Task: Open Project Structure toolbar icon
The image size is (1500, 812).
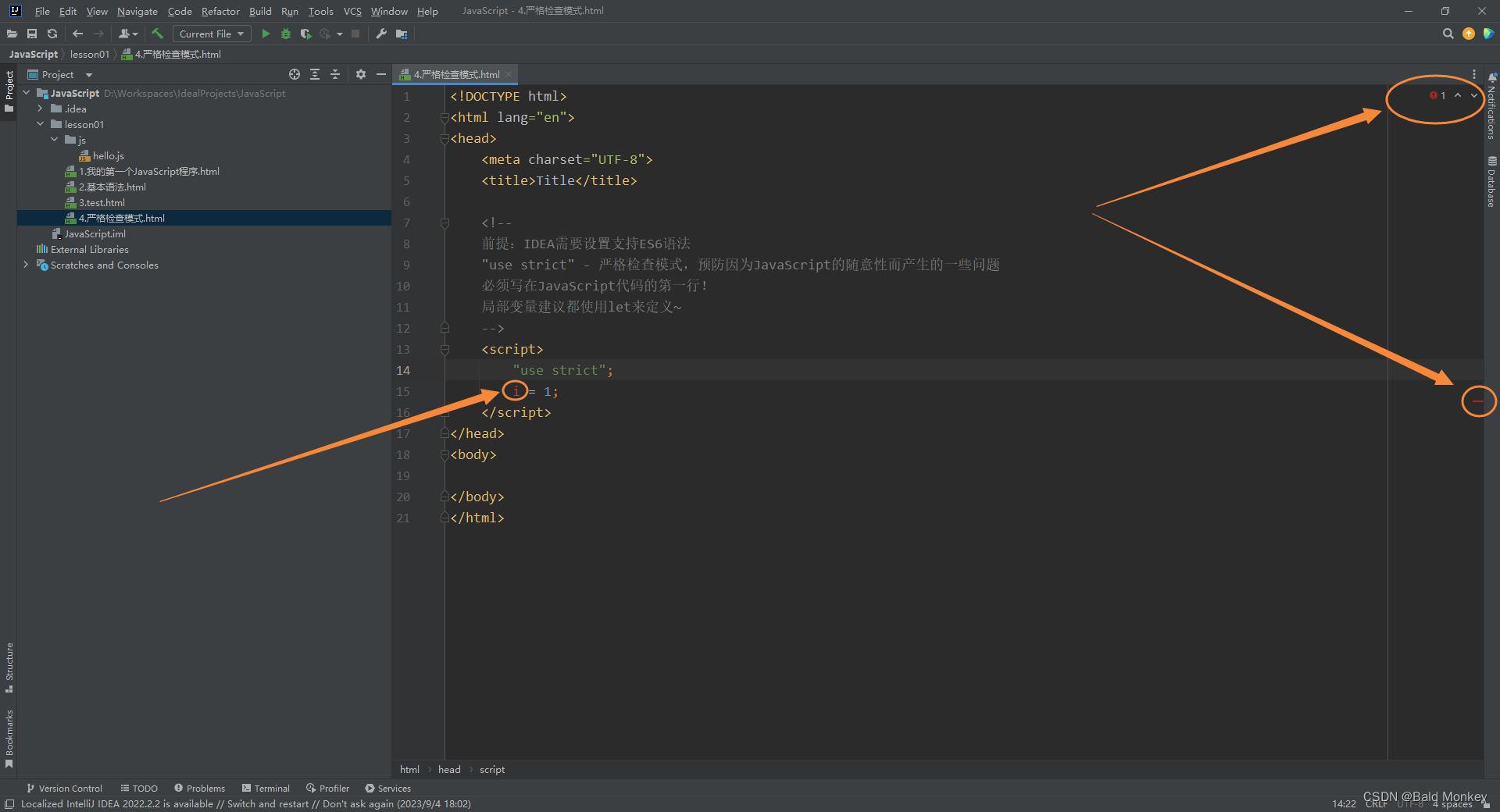Action: 402,34
